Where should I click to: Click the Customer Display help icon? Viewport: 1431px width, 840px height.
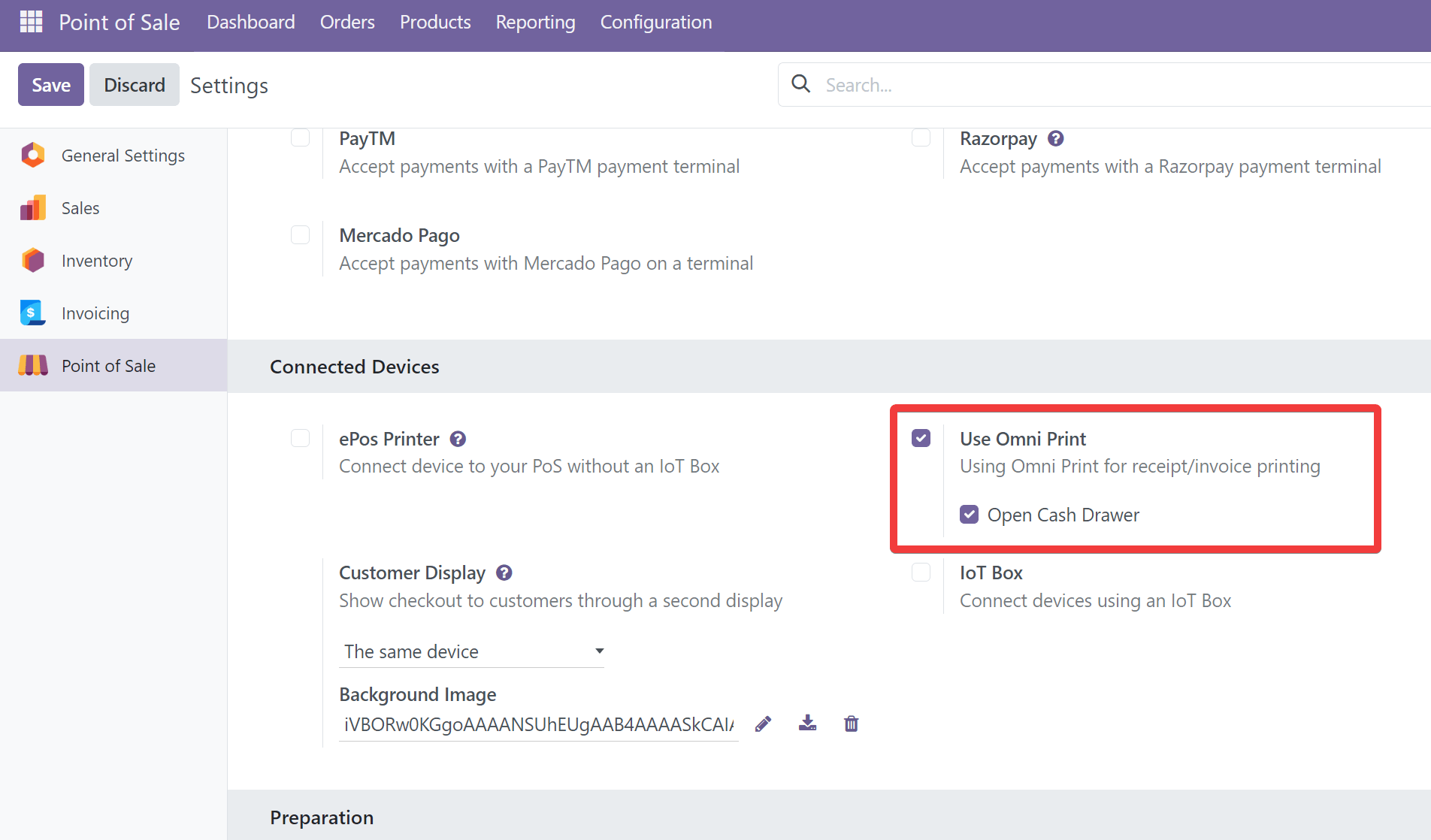coord(504,573)
